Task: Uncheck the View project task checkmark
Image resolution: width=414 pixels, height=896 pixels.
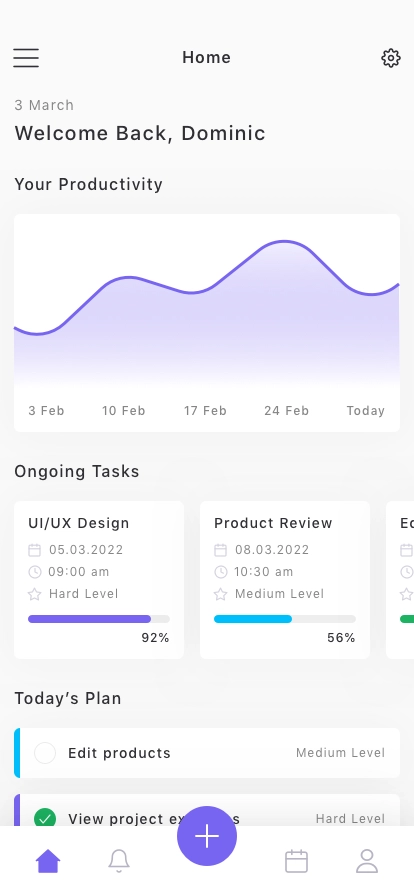Action: click(x=45, y=818)
